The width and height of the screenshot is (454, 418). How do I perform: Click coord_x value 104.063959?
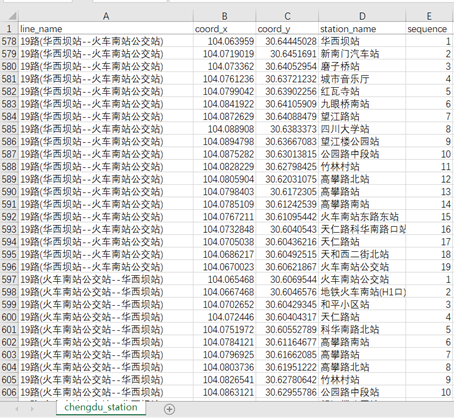pyautogui.click(x=224, y=41)
